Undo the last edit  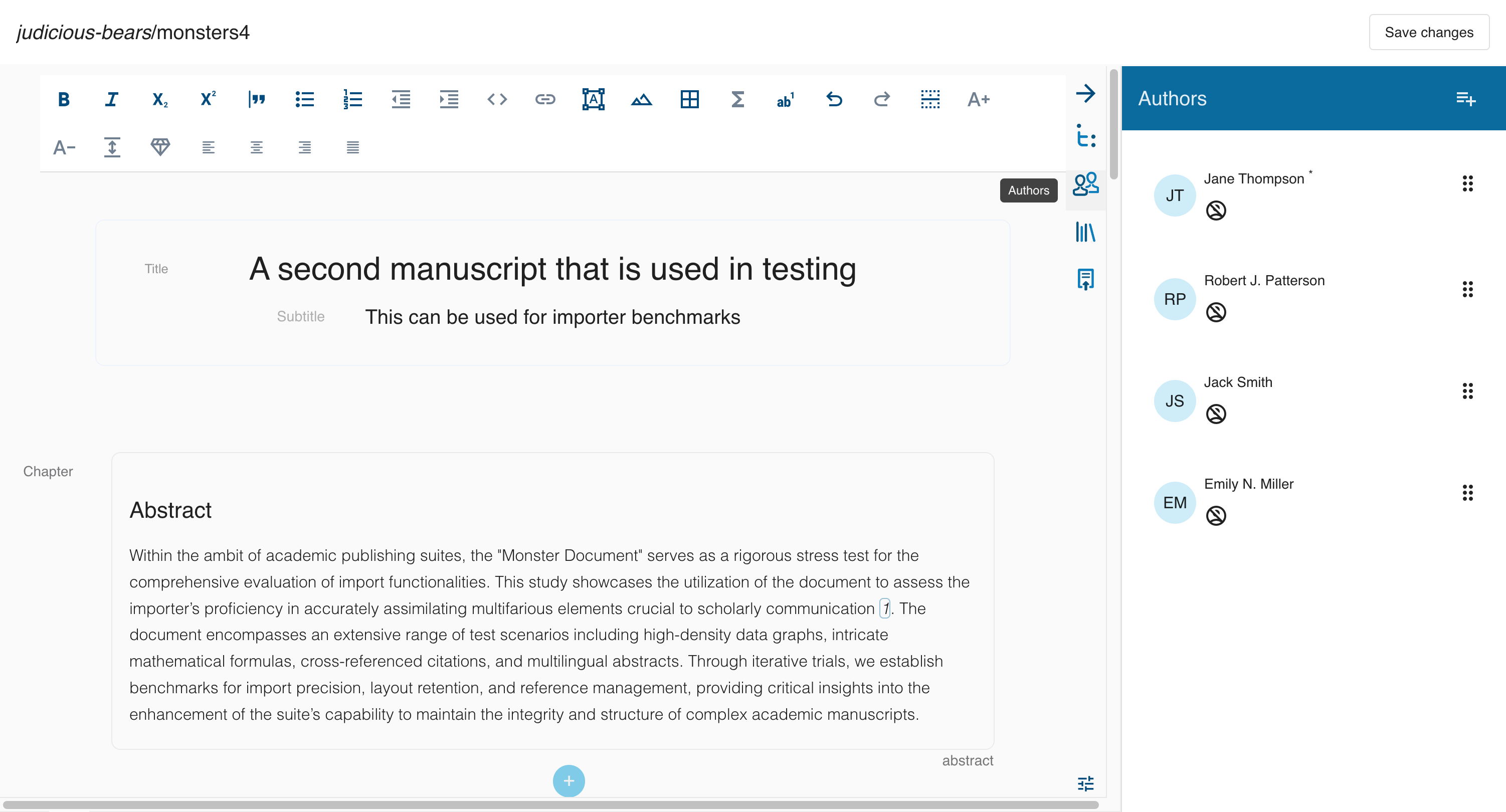point(834,99)
